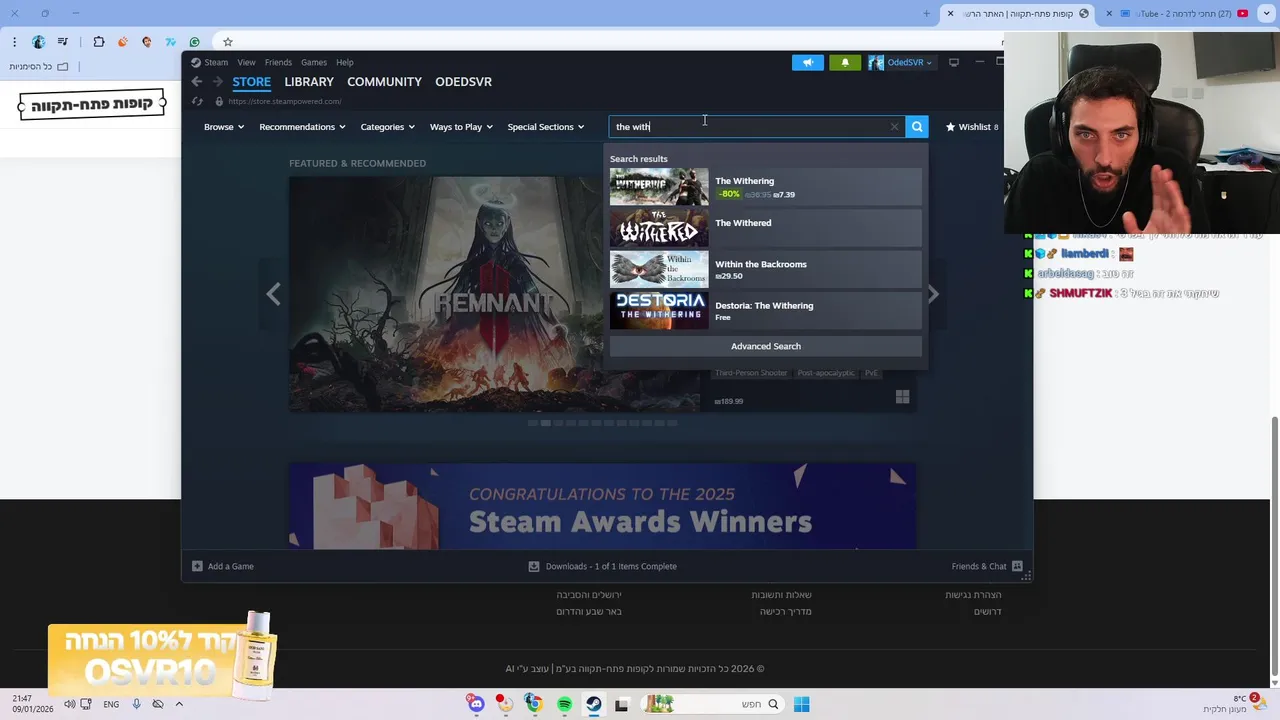Open Friends & Chat
This screenshot has width=1280, height=720.
988,566
